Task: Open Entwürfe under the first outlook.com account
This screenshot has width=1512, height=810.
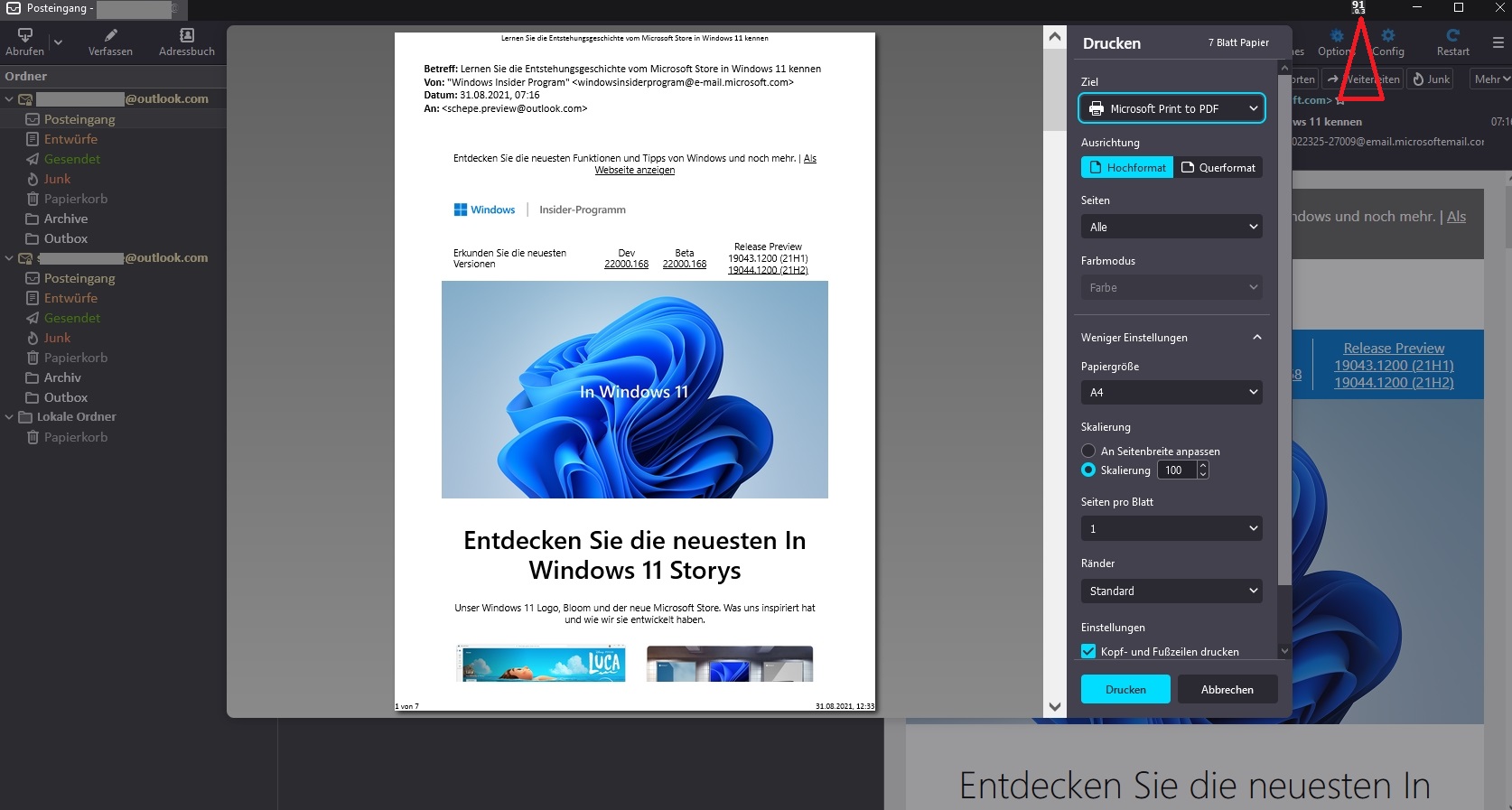Action: tap(70, 139)
